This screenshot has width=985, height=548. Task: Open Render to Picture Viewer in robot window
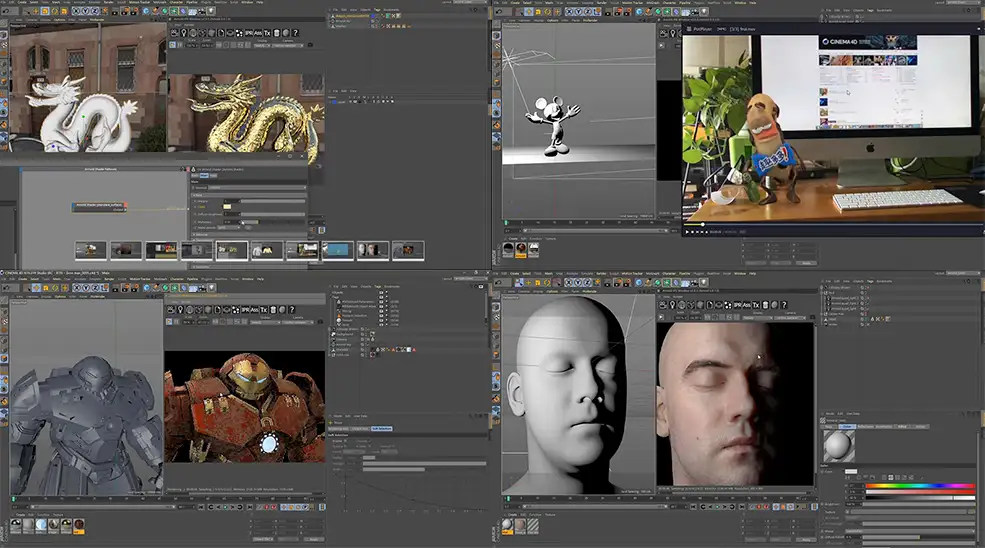click(x=125, y=288)
